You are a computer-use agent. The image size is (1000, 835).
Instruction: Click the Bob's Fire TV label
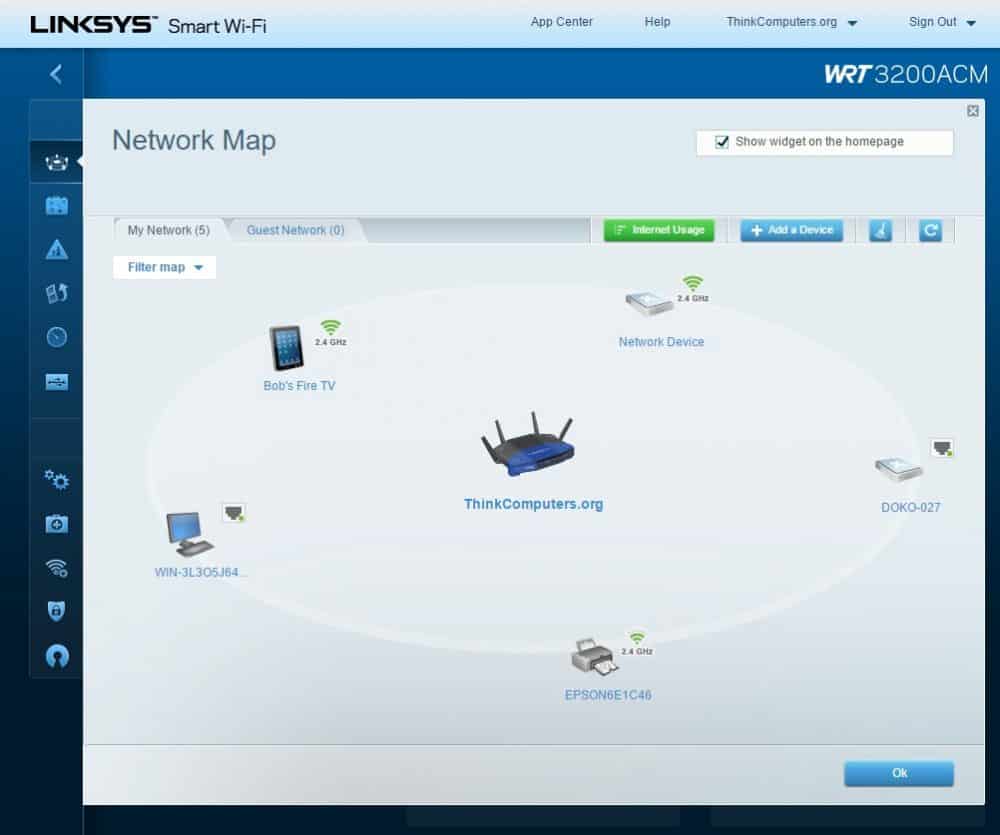[x=299, y=386]
